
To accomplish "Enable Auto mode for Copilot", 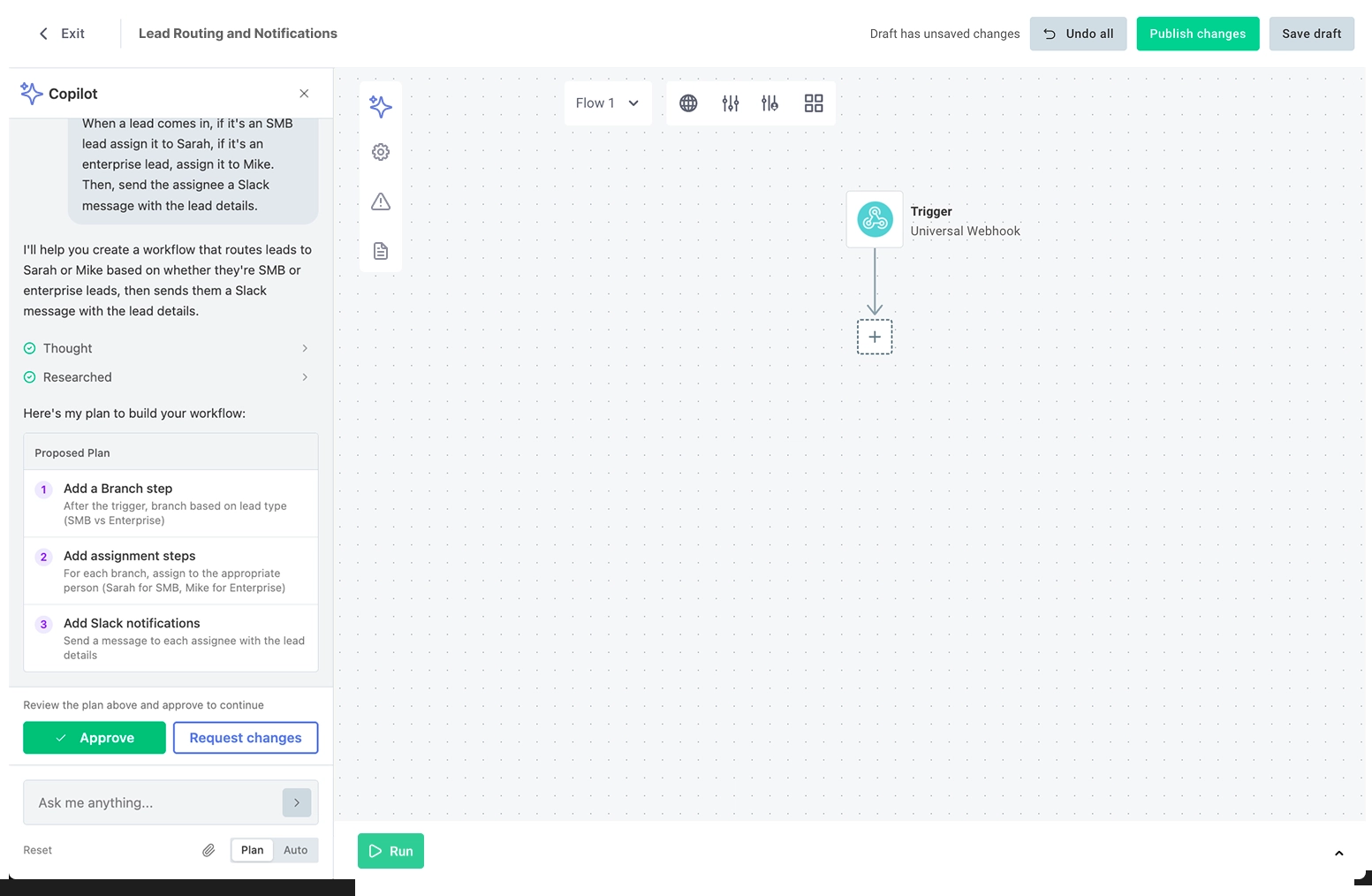I will (295, 849).
